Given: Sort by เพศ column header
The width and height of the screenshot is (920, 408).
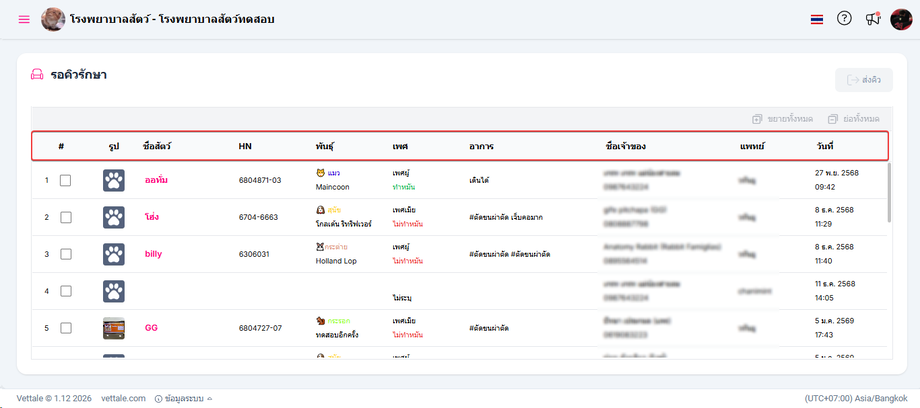Looking at the screenshot, I should point(400,146).
